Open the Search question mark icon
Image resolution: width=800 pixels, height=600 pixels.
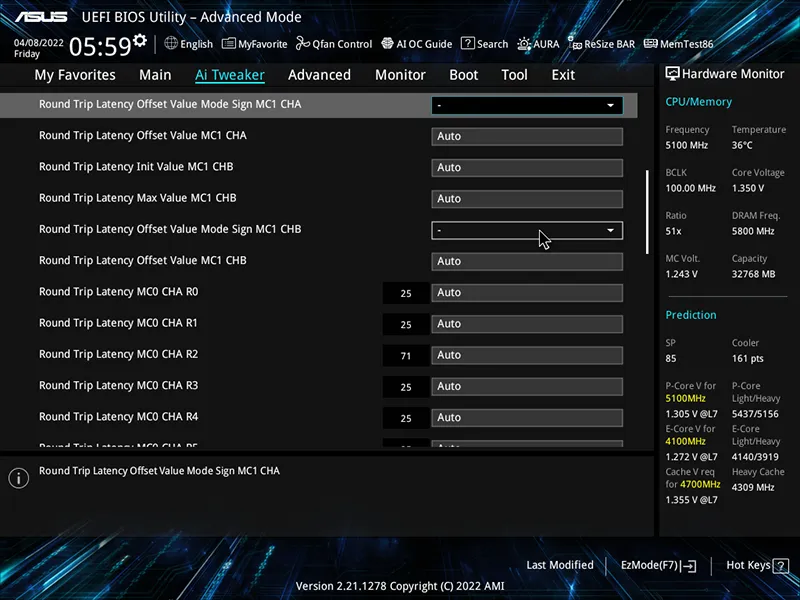(x=467, y=43)
